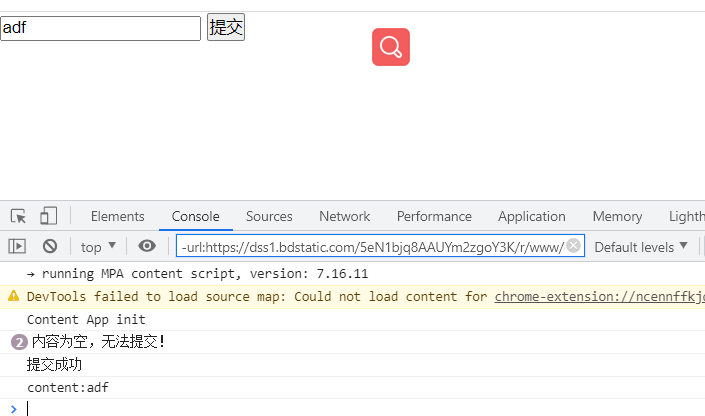This screenshot has height=416, width=705.
Task: Open the chrome-extension source map link
Action: (x=599, y=296)
